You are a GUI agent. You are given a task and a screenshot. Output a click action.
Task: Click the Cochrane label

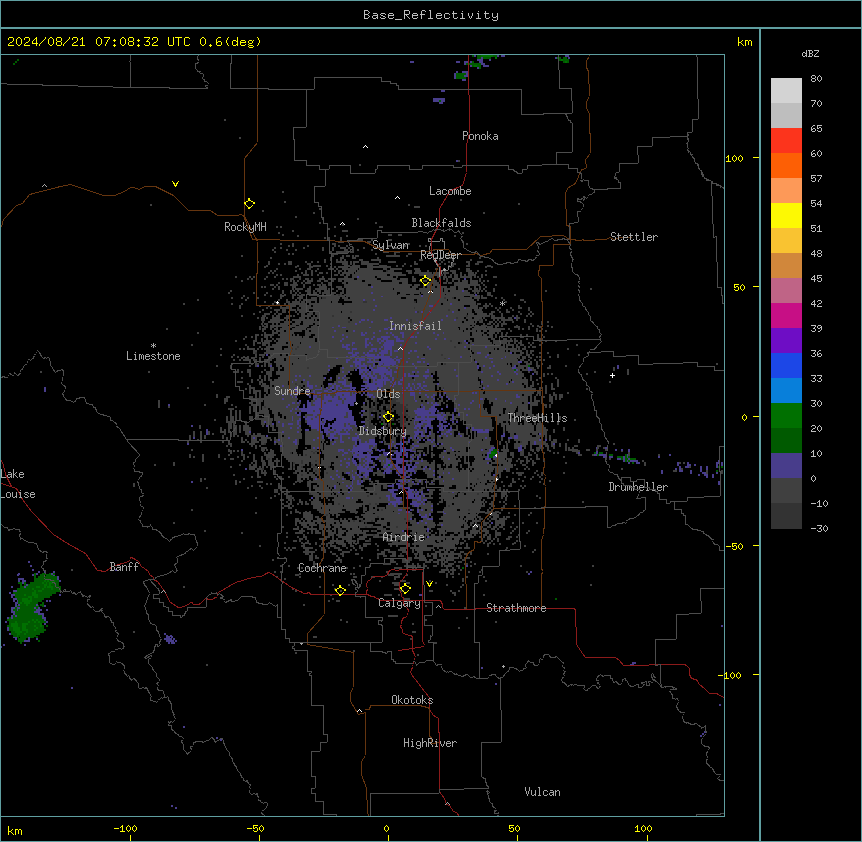coord(322,568)
